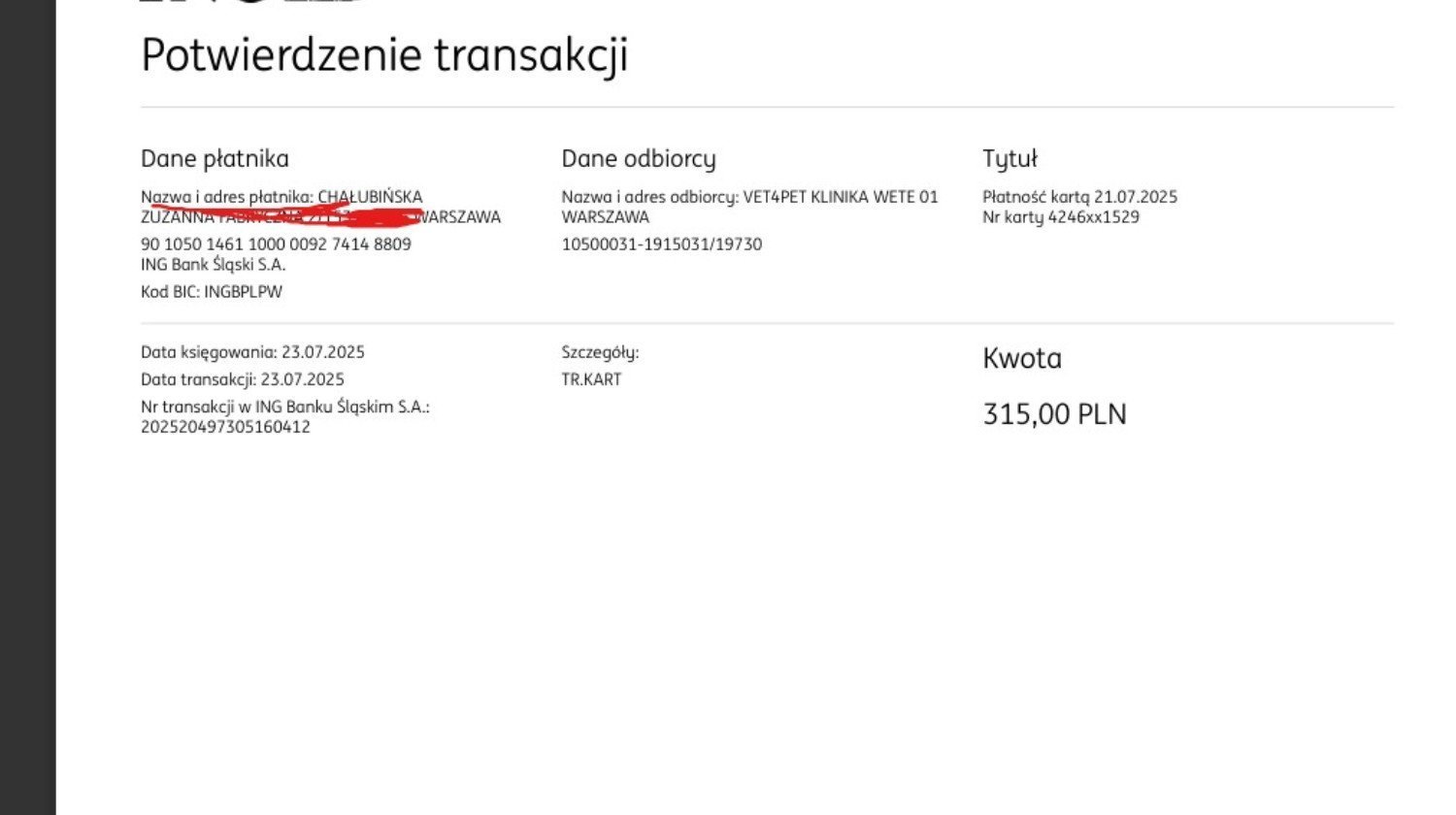Click the Kod BIC: INGBPLPW line

212,292
